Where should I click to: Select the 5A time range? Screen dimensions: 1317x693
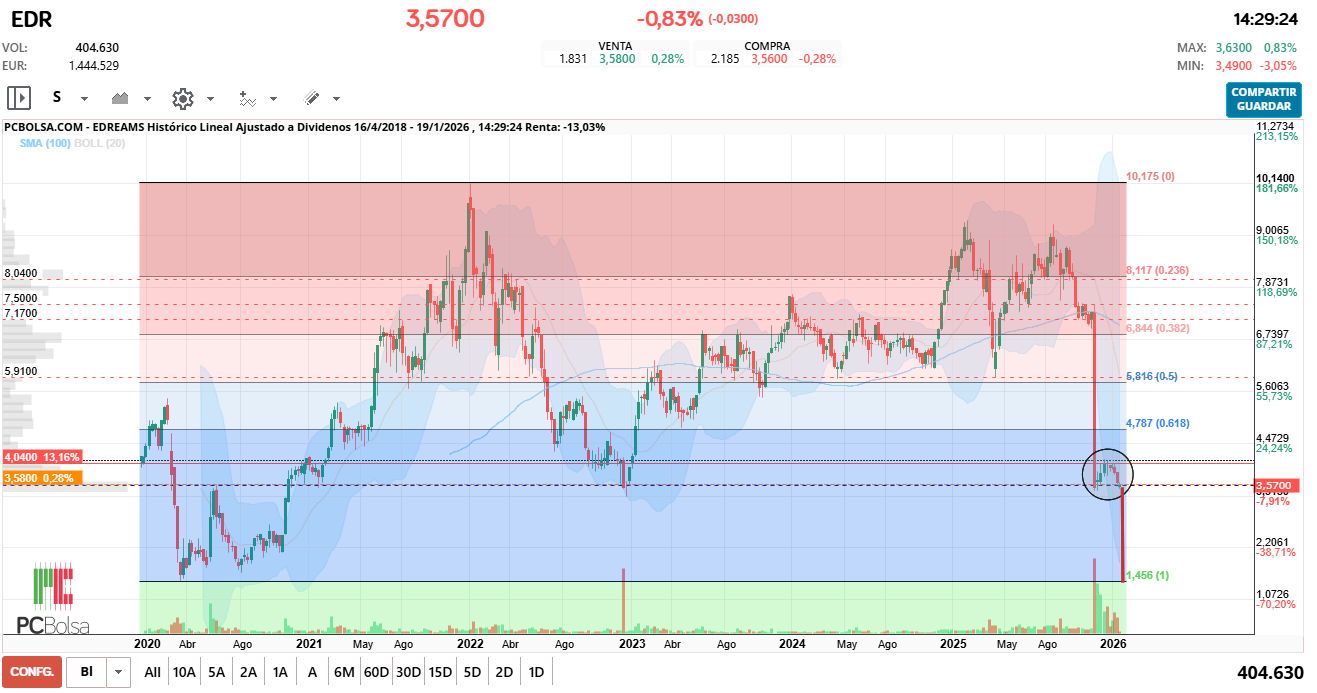pyautogui.click(x=216, y=672)
